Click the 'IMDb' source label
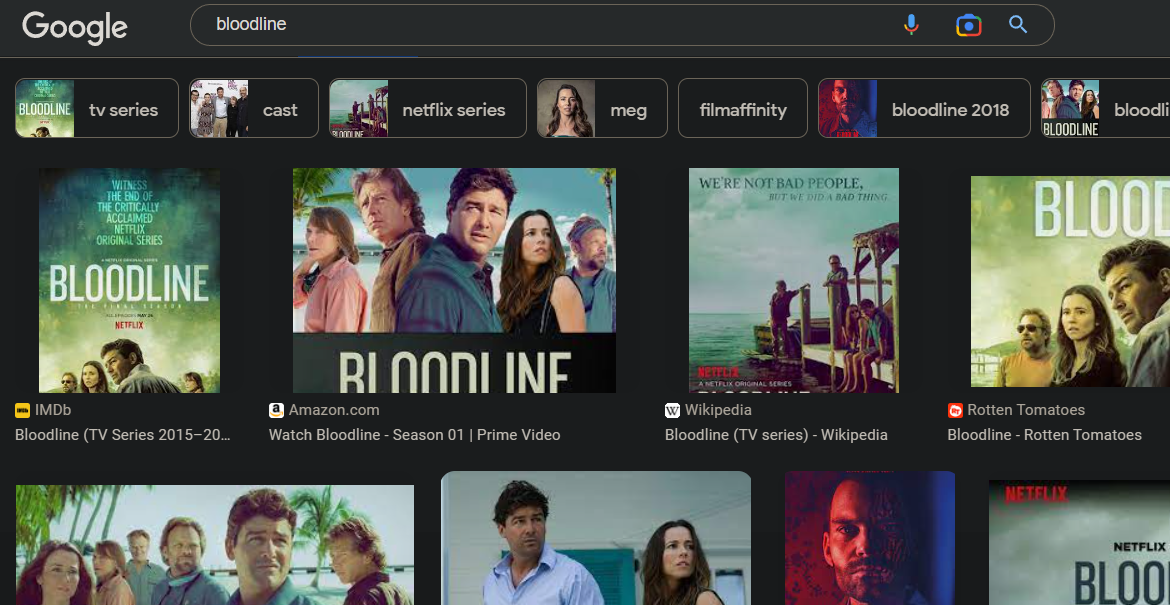The image size is (1170, 605). click(53, 410)
